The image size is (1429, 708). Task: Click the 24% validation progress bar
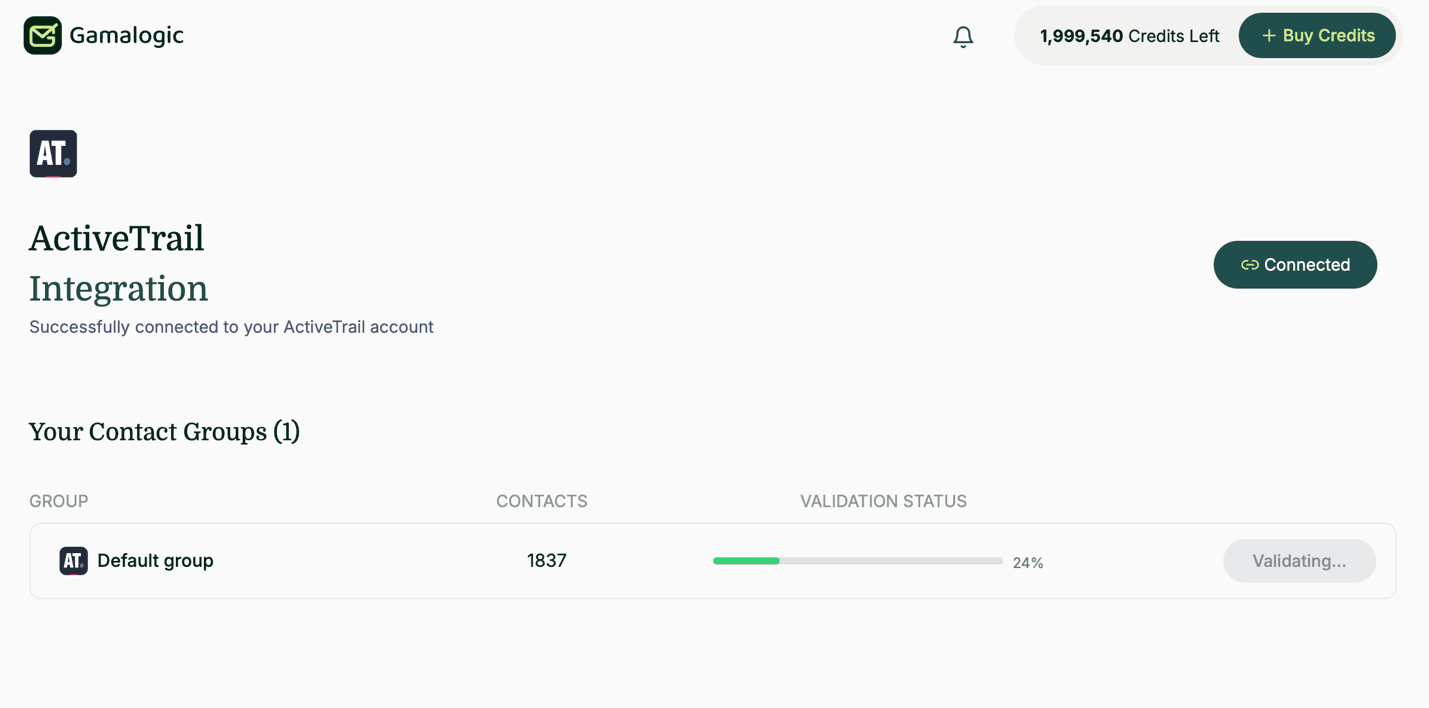coord(857,561)
